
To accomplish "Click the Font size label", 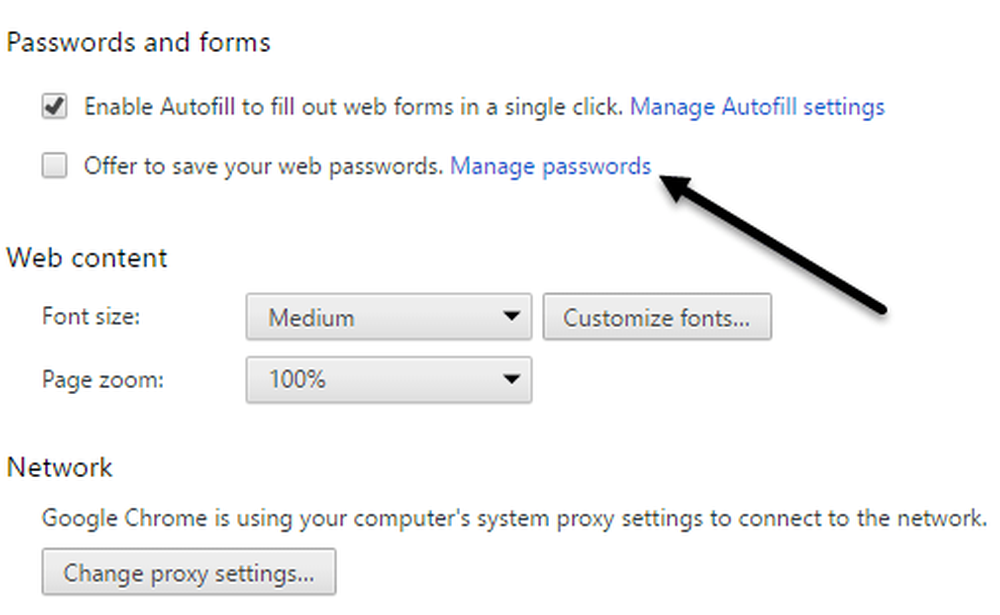I will (91, 316).
